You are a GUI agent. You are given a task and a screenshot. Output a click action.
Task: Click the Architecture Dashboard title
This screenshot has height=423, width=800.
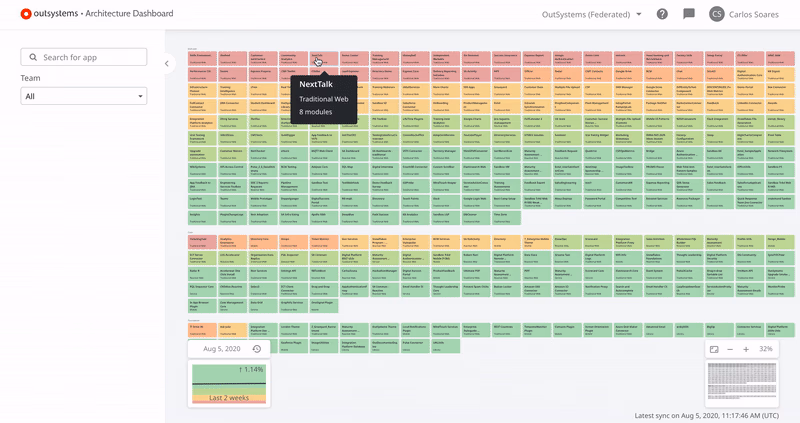129,14
